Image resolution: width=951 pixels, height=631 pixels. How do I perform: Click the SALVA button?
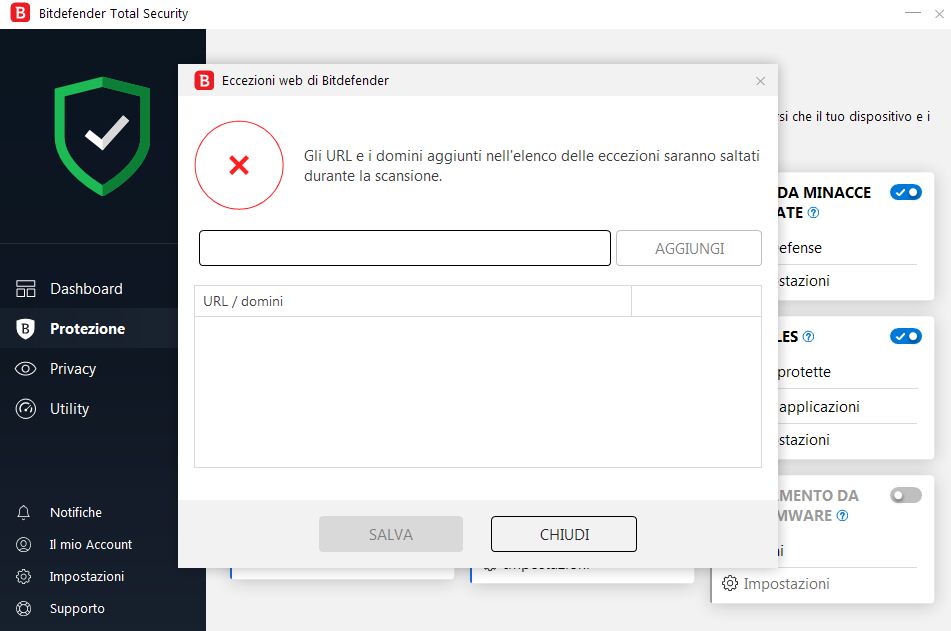click(391, 535)
